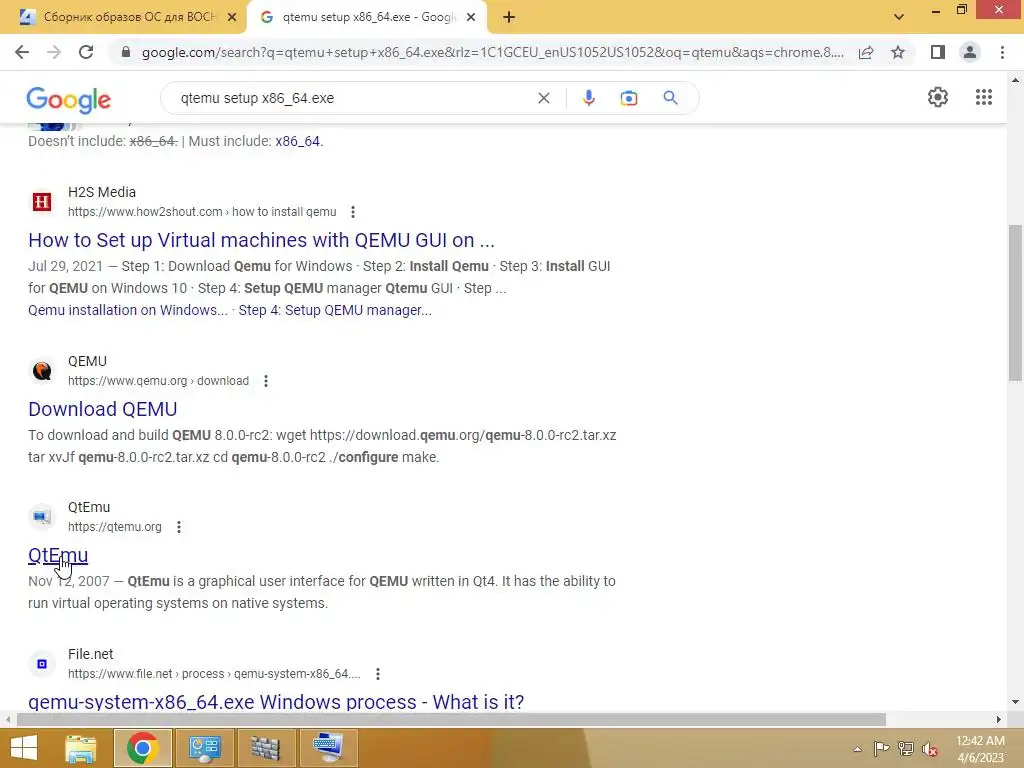Open Step 4: Setup QEMU manager sitelink

coord(335,310)
